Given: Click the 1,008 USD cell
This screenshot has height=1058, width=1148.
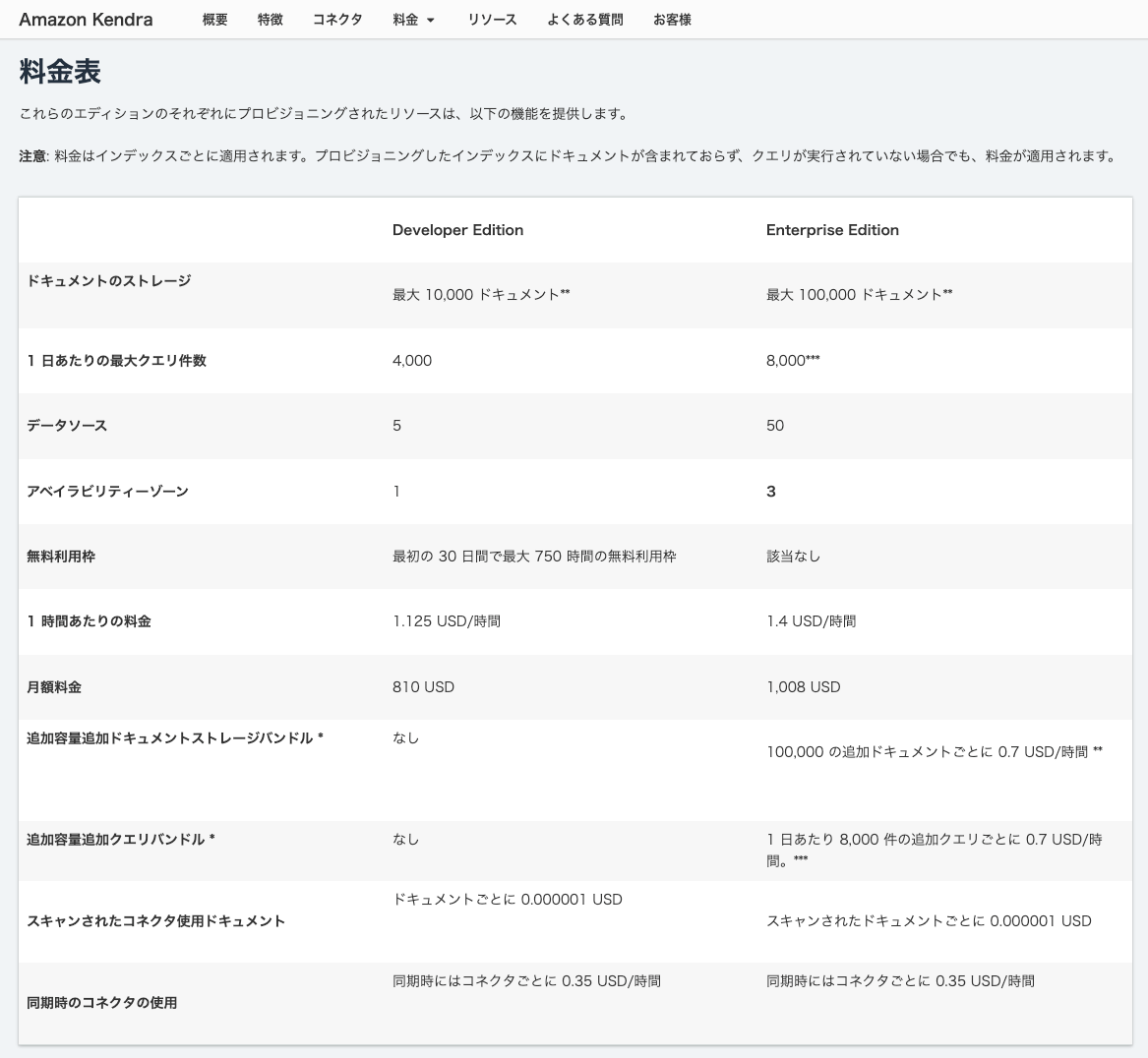Looking at the screenshot, I should [x=803, y=687].
